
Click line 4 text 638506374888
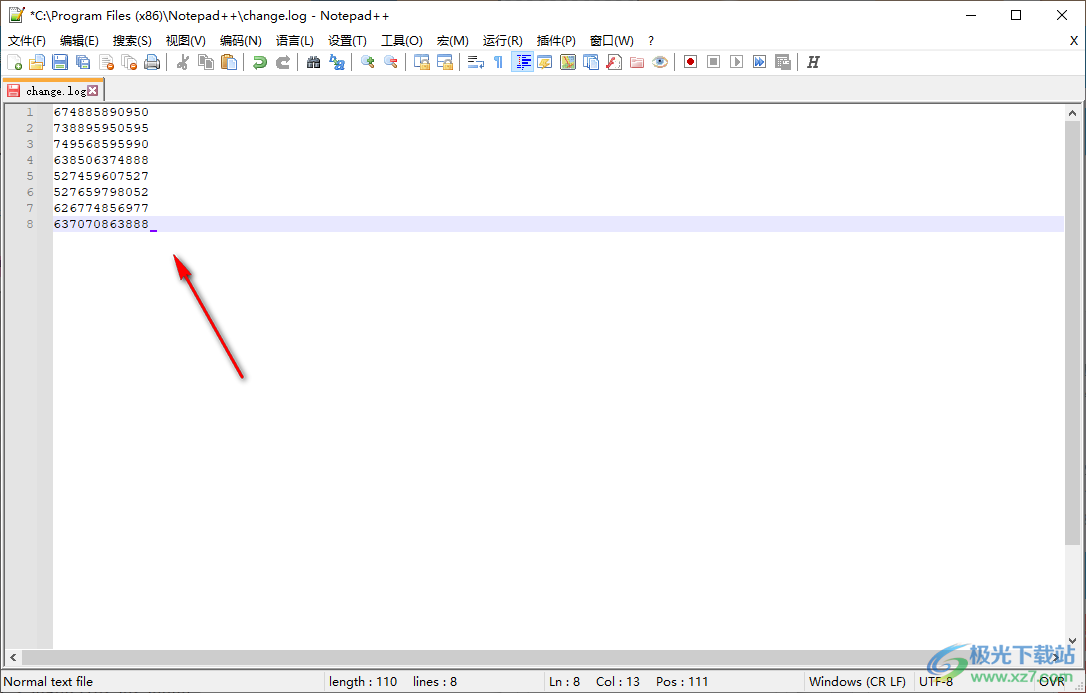101,160
